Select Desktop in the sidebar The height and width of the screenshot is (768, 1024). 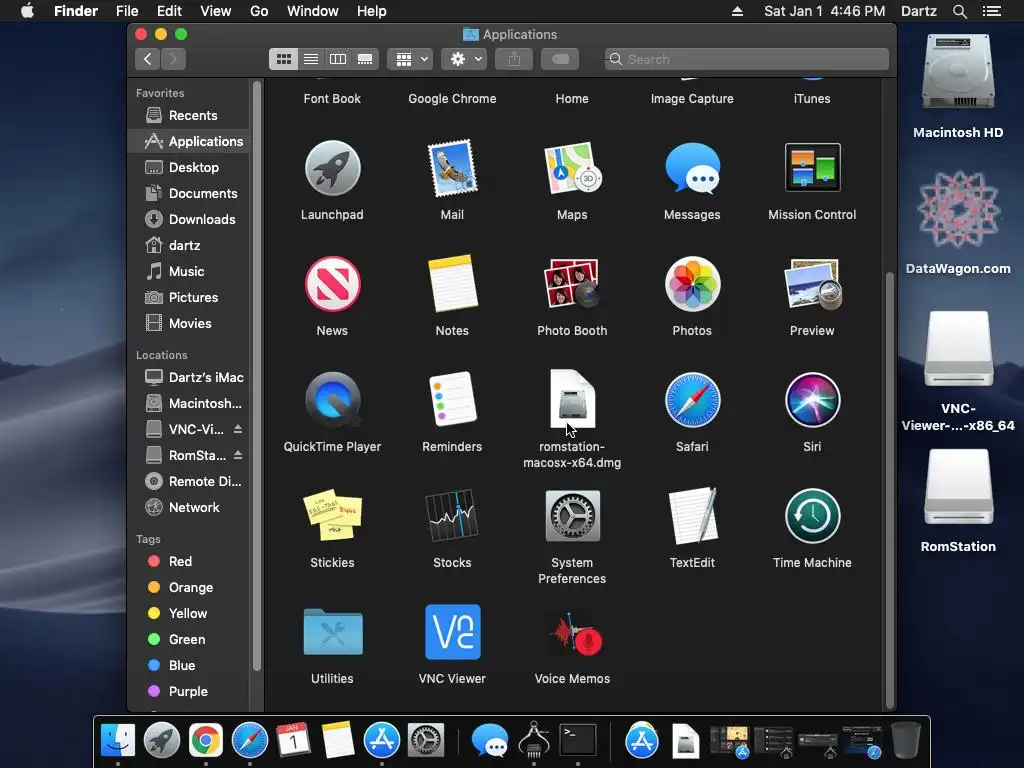coord(189,167)
